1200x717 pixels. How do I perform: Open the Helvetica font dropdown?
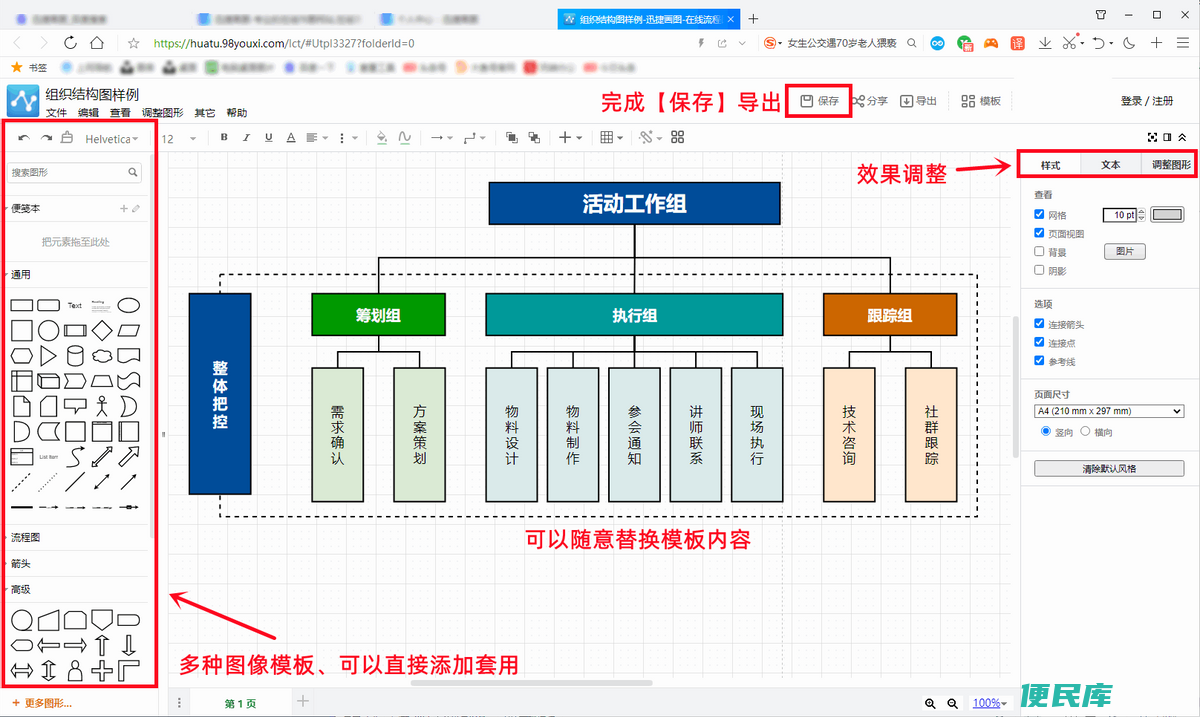click(x=111, y=138)
